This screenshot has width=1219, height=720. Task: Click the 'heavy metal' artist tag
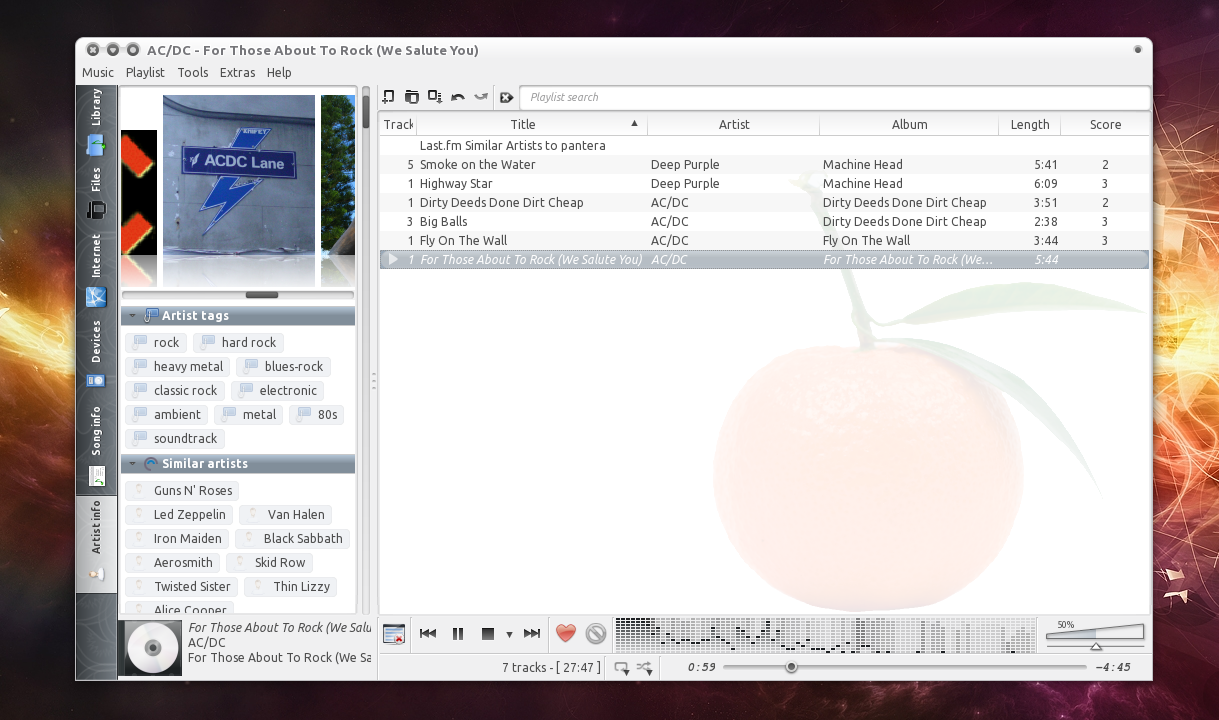pyautogui.click(x=177, y=367)
